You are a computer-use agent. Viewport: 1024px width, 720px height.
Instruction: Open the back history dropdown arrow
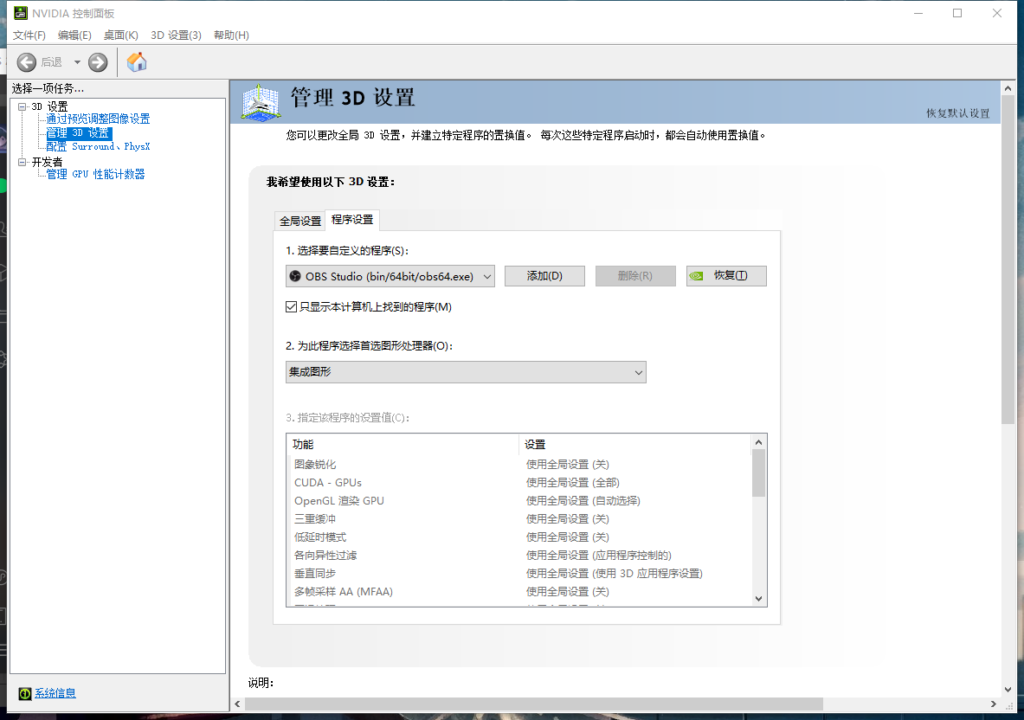coord(77,62)
